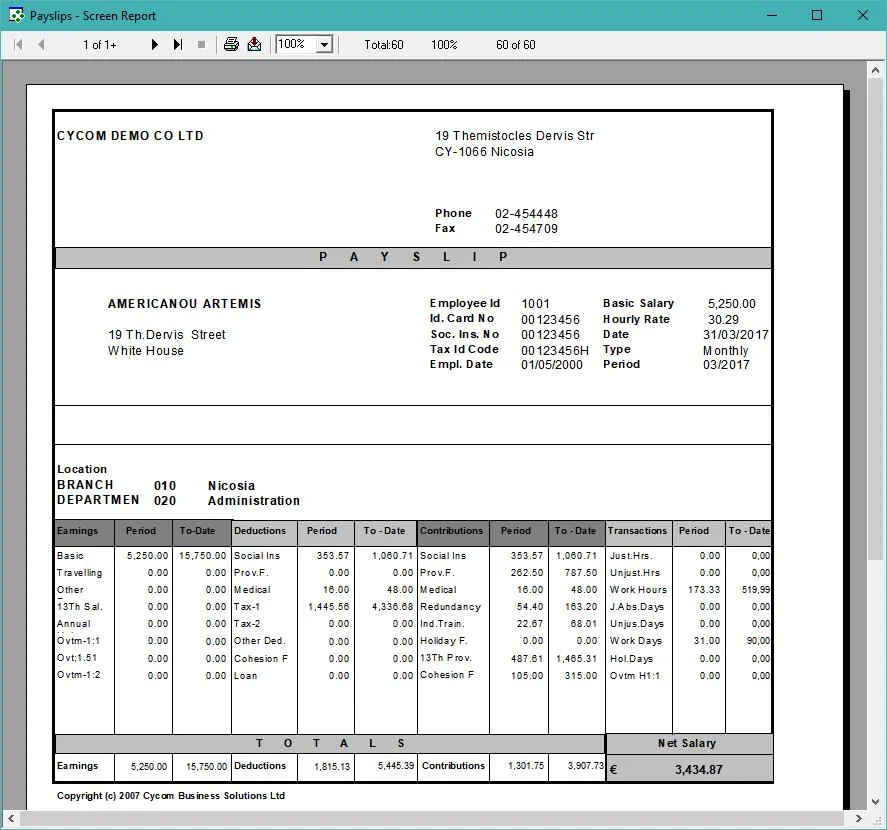Click the Payslips app icon in title bar
This screenshot has height=830, width=887.
tap(16, 15)
